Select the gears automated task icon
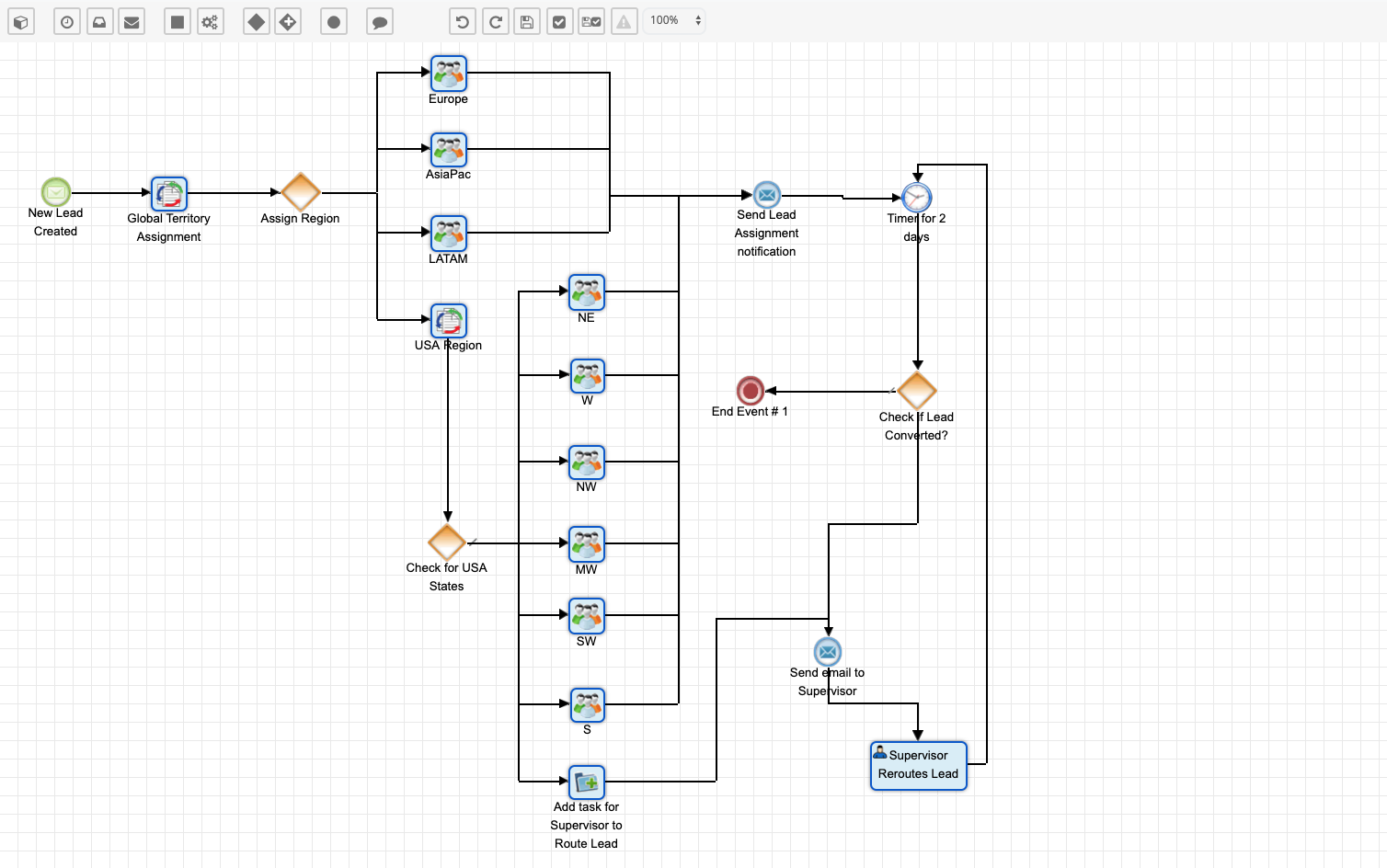 [210, 22]
